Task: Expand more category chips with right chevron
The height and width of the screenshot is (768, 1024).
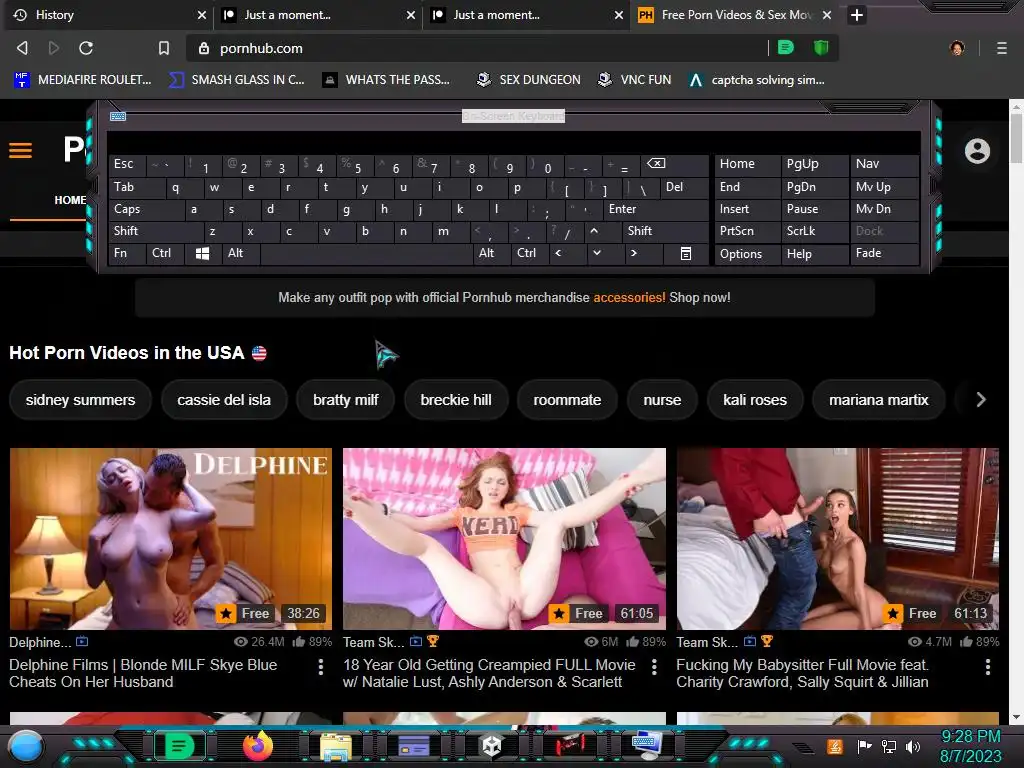Action: tap(980, 400)
